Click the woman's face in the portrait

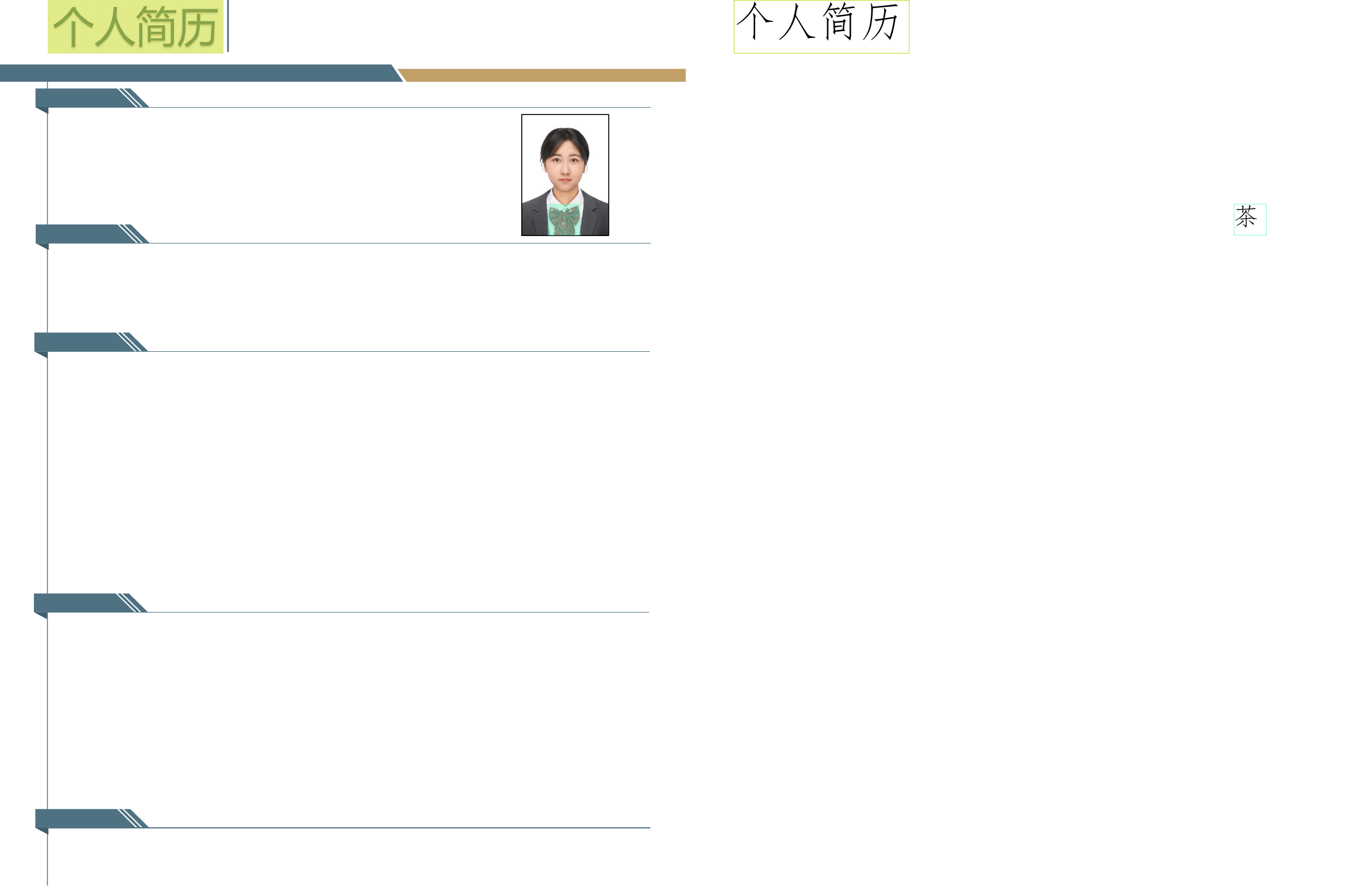[x=564, y=163]
